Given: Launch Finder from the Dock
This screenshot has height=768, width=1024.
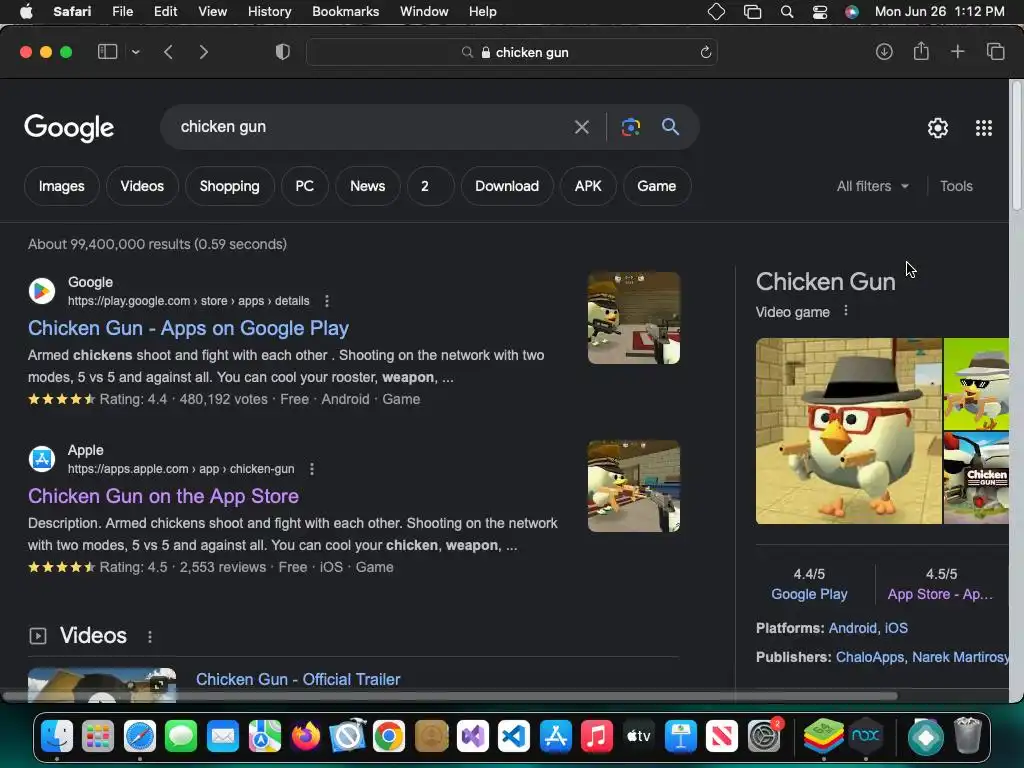Looking at the screenshot, I should 57,737.
